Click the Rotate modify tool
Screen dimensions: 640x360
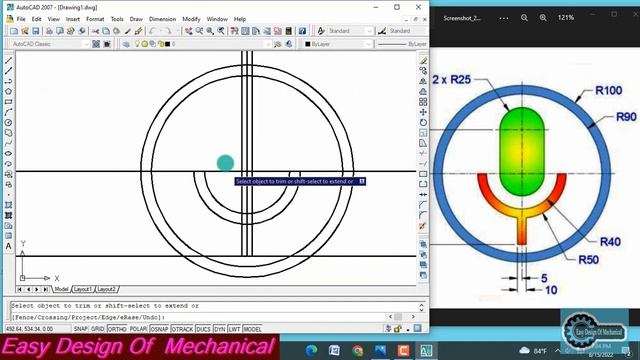point(423,122)
